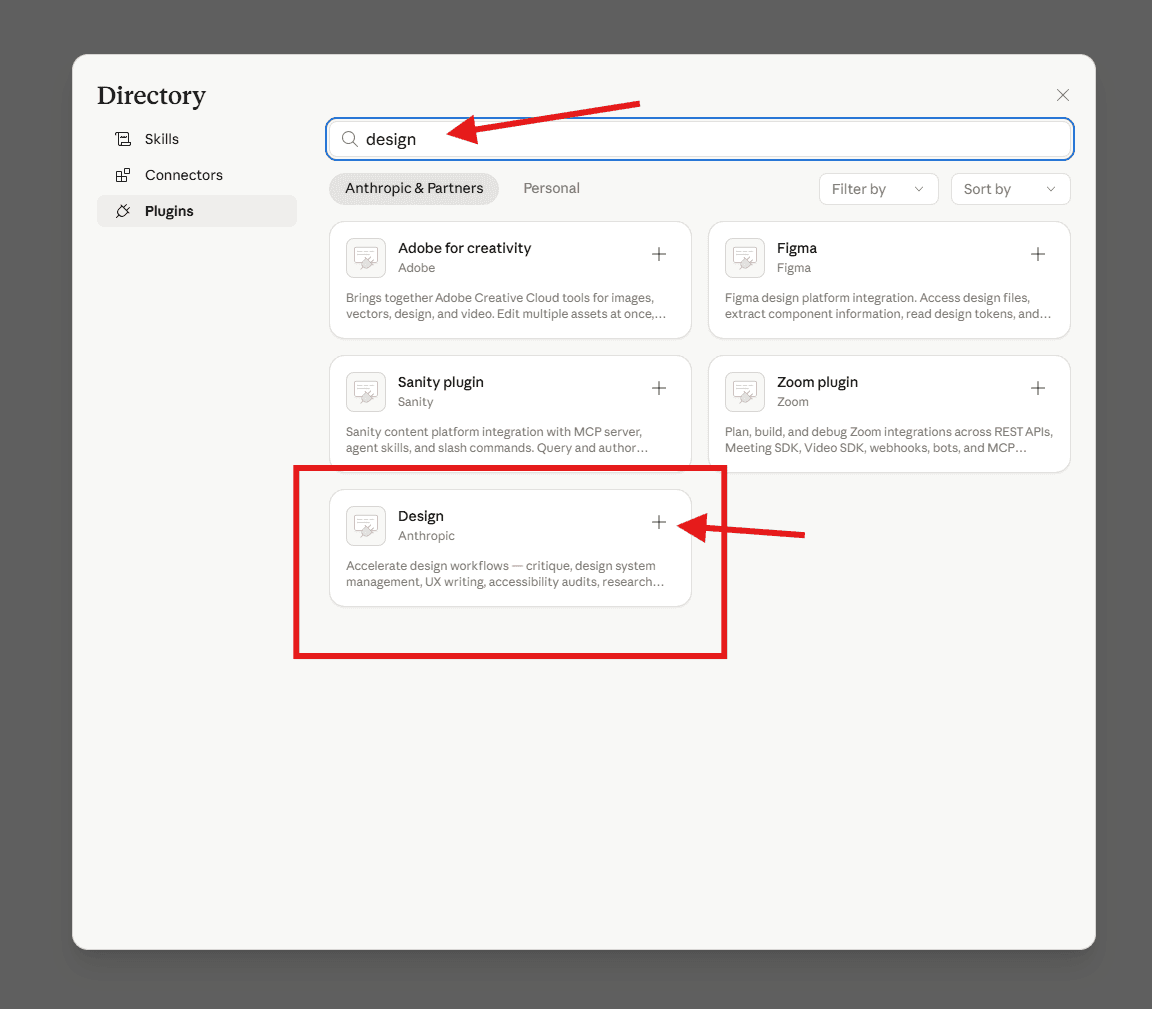This screenshot has height=1009, width=1152.
Task: Click the Anthropic publisher label
Action: [x=426, y=536]
